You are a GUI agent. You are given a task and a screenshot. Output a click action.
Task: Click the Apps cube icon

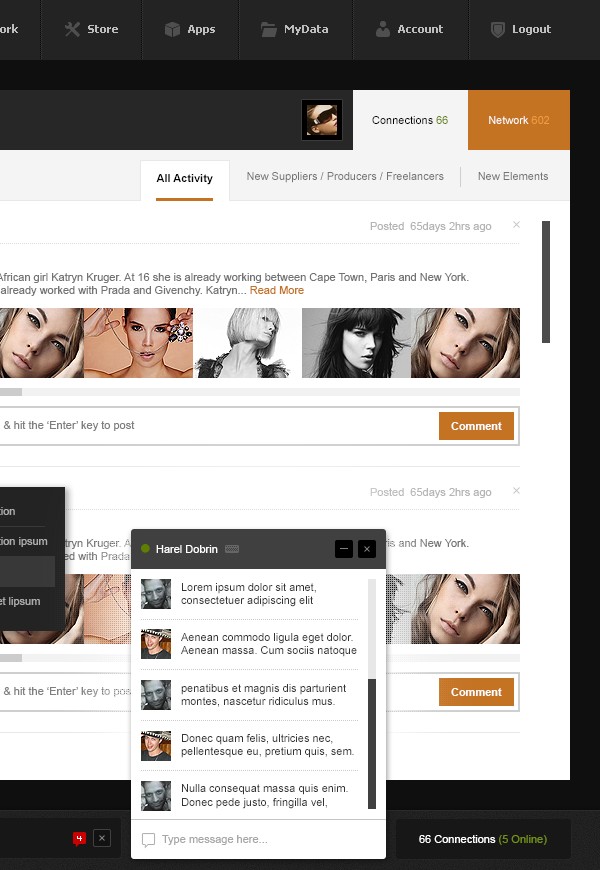[173, 29]
